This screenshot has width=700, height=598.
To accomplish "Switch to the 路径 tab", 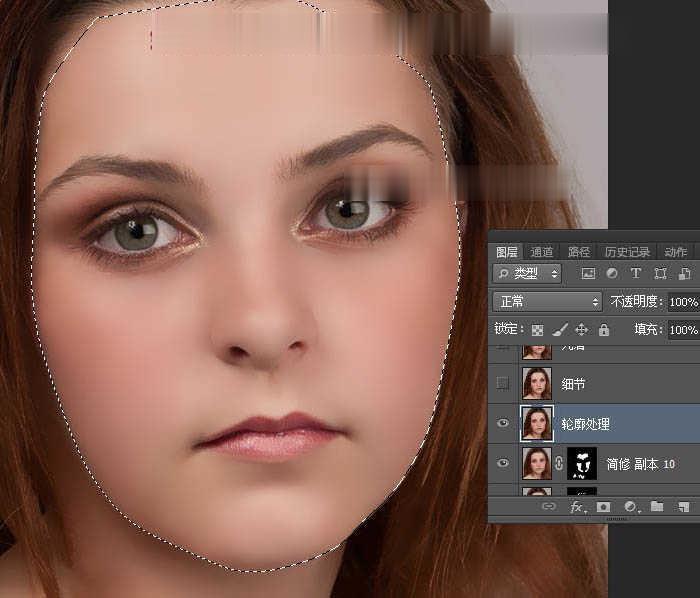I will pyautogui.click(x=579, y=252).
